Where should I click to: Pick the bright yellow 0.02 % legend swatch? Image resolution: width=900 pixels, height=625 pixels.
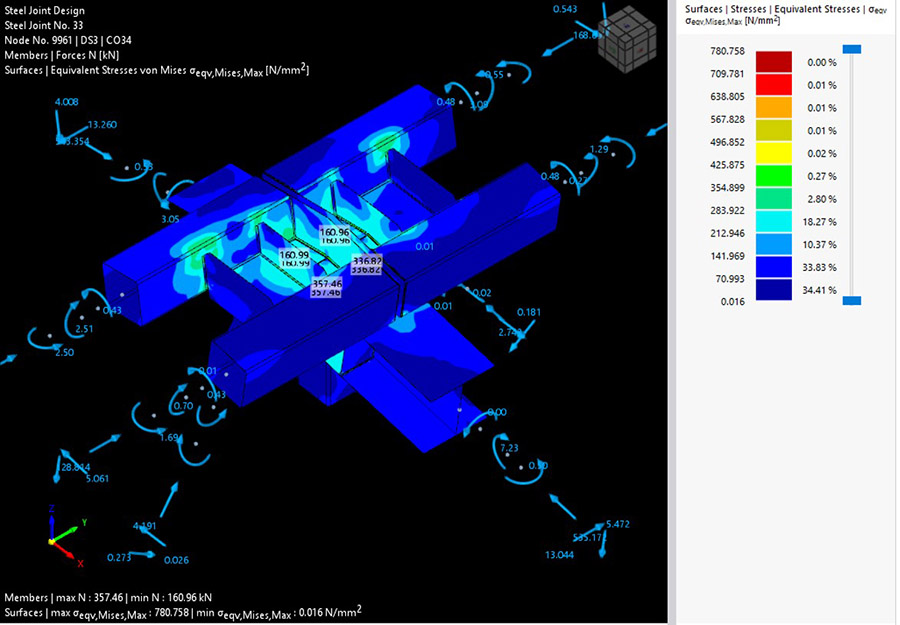point(773,153)
